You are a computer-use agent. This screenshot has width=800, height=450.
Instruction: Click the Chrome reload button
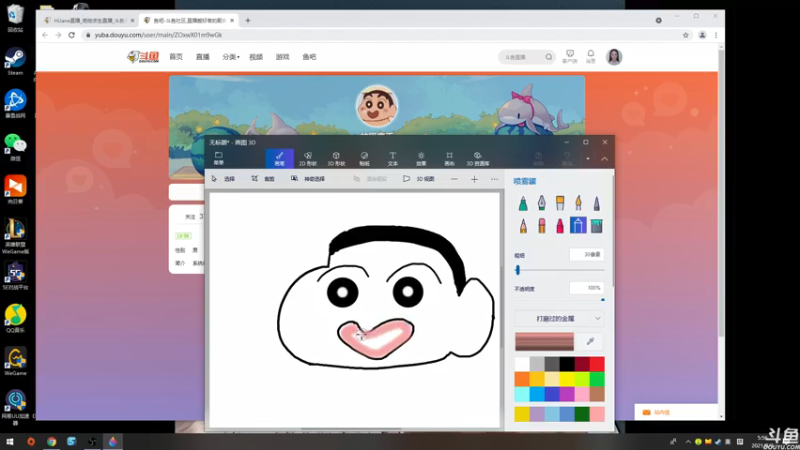[71, 35]
